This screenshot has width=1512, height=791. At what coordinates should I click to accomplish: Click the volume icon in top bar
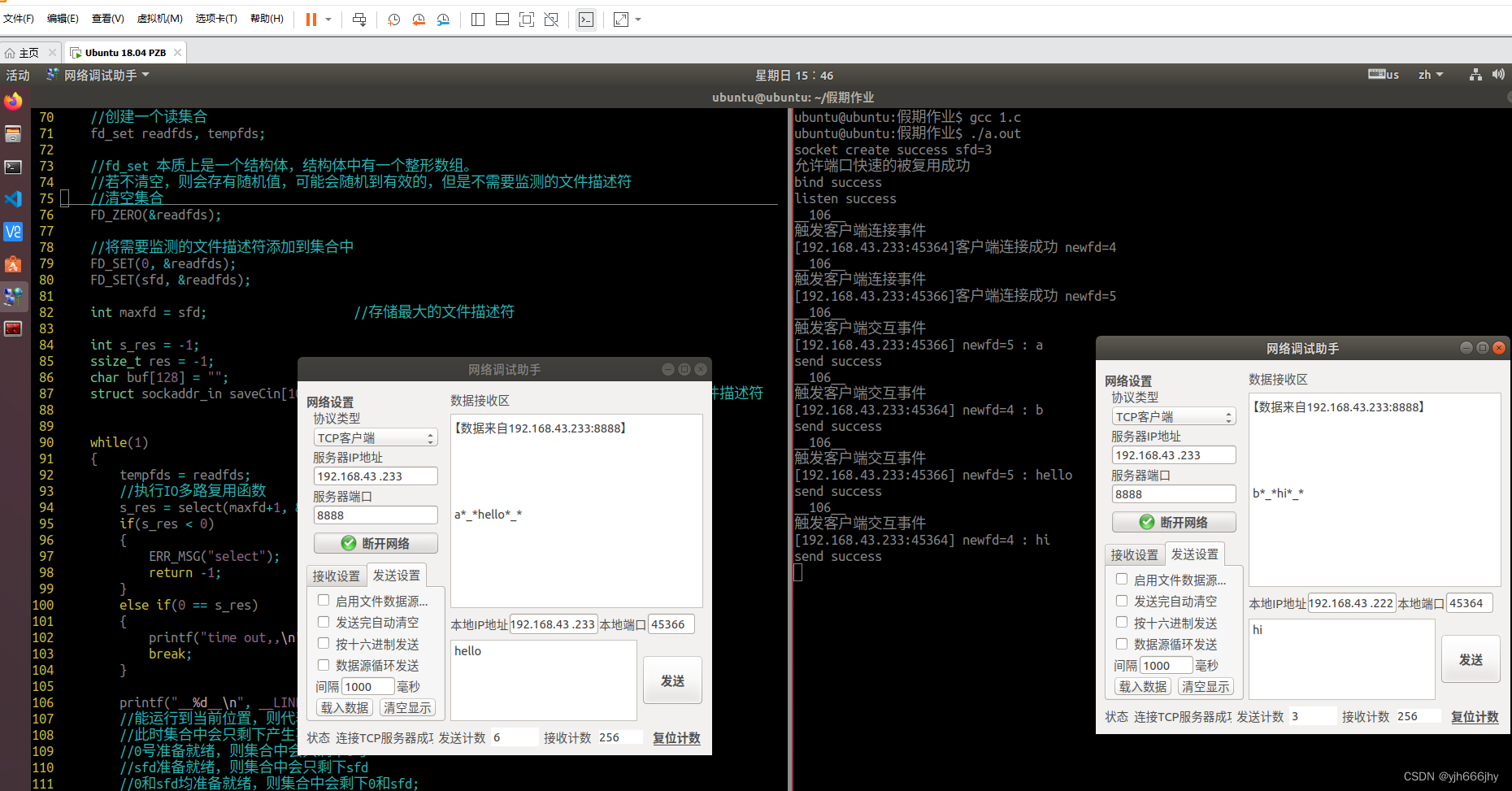(1498, 75)
